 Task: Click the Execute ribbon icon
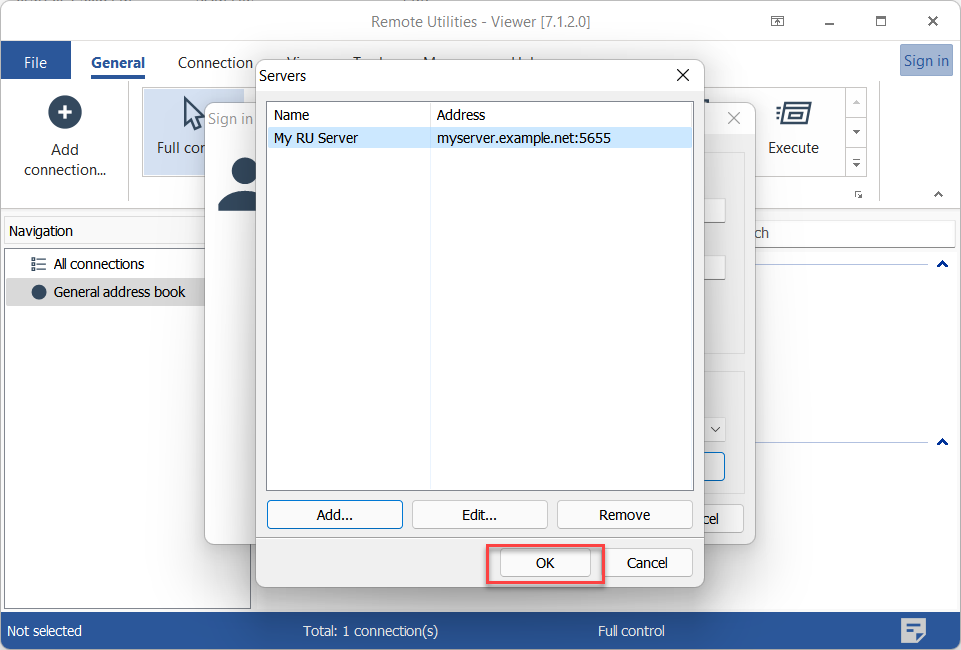coord(793,114)
